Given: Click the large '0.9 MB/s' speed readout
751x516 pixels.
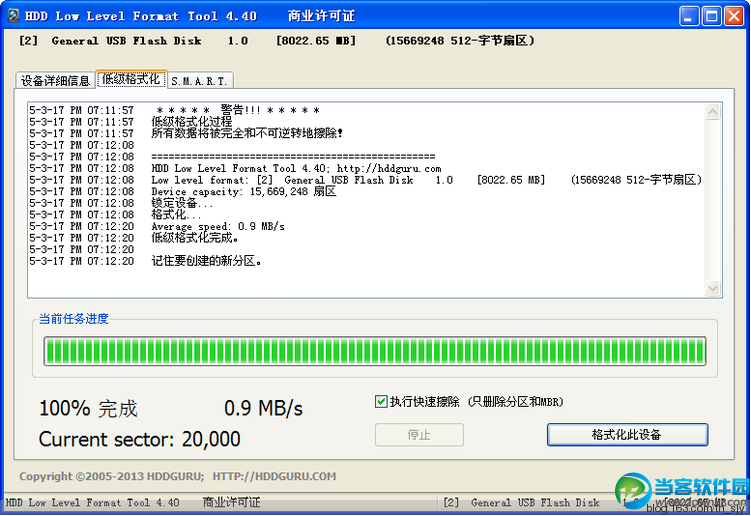Looking at the screenshot, I should (x=263, y=409).
